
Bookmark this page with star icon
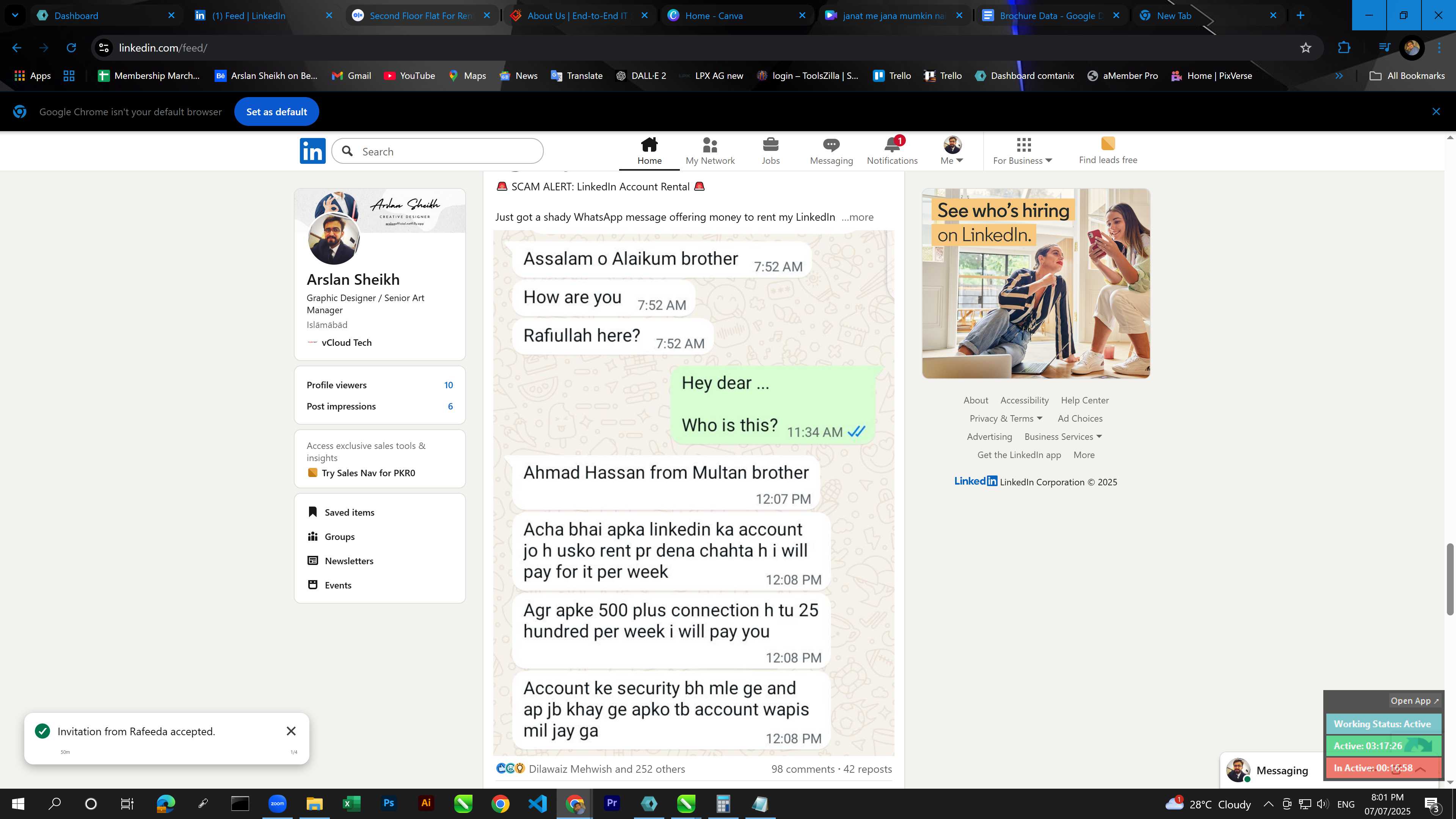pos(1305,48)
